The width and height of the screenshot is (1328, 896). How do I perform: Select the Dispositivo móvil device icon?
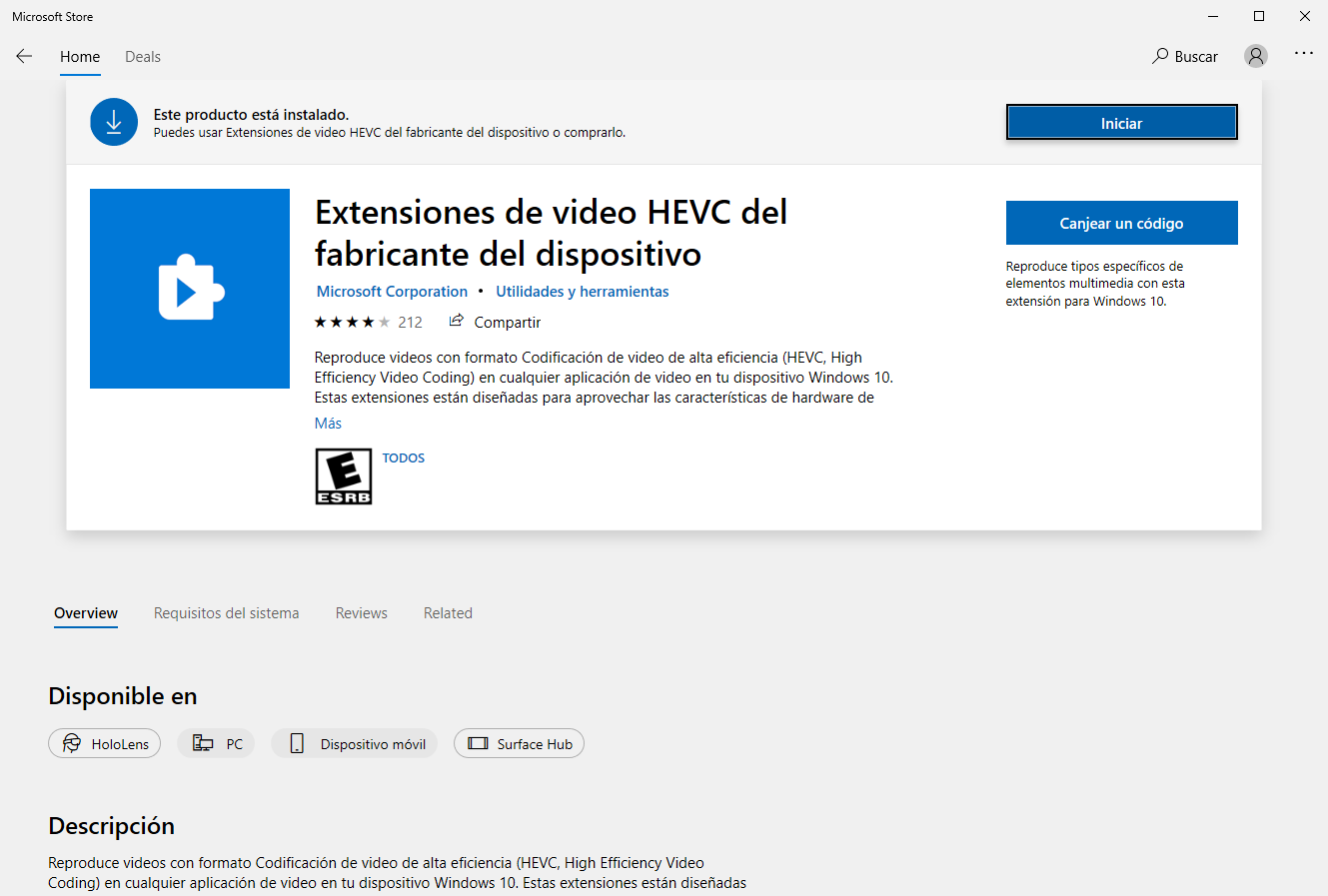tap(296, 743)
